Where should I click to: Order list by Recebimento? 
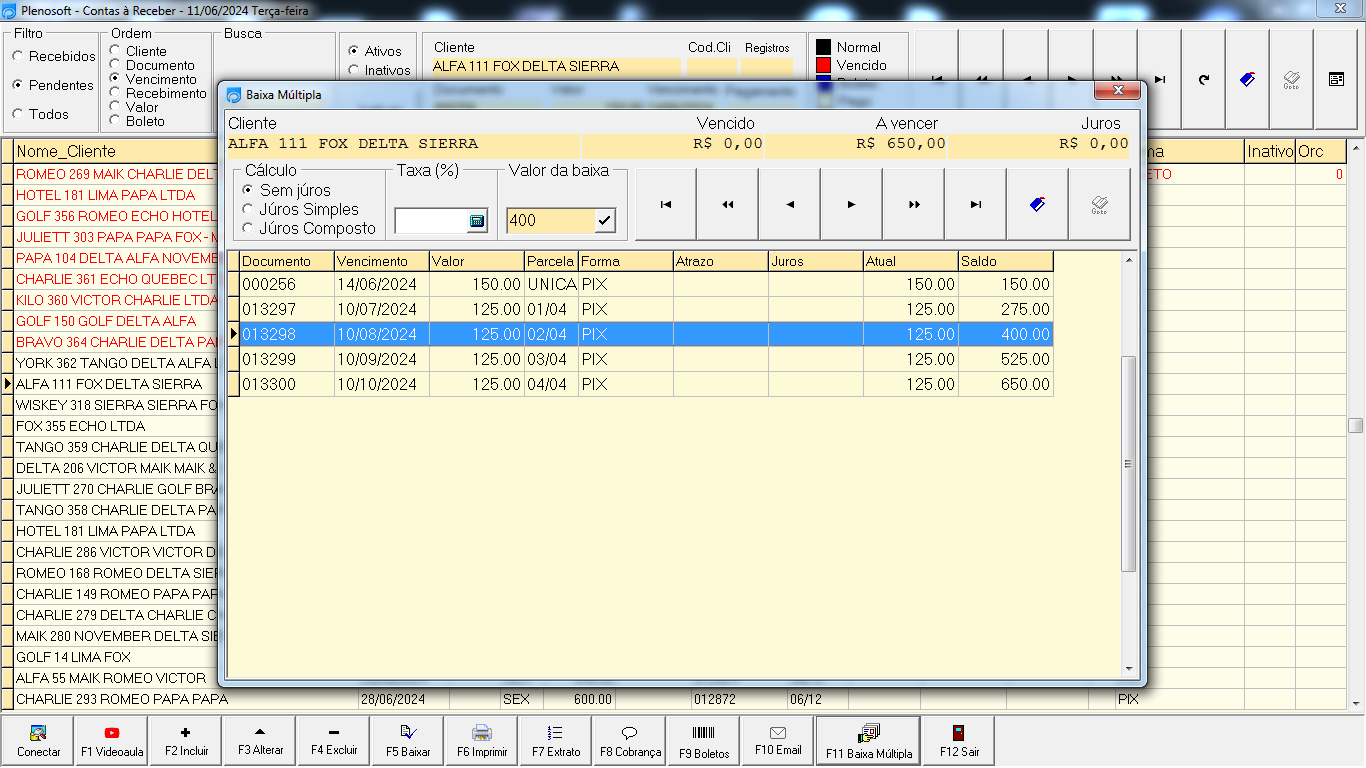(x=158, y=93)
